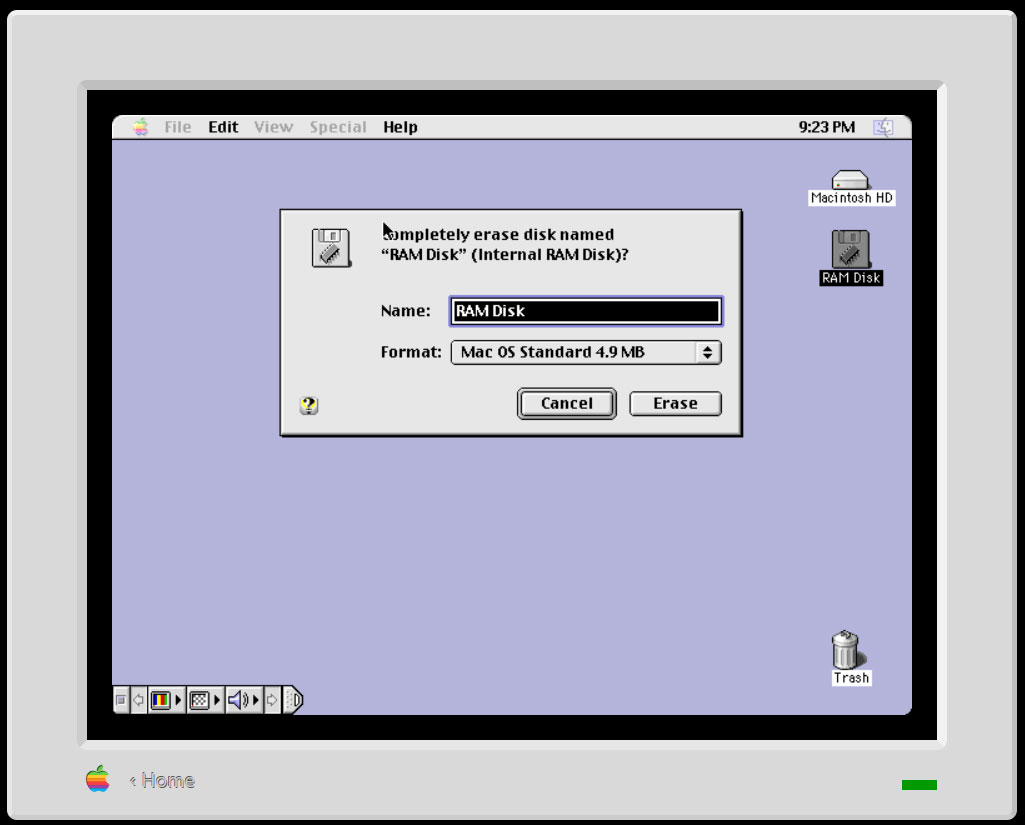The image size is (1025, 825).
Task: Click the Trash icon on desktop
Action: point(846,650)
